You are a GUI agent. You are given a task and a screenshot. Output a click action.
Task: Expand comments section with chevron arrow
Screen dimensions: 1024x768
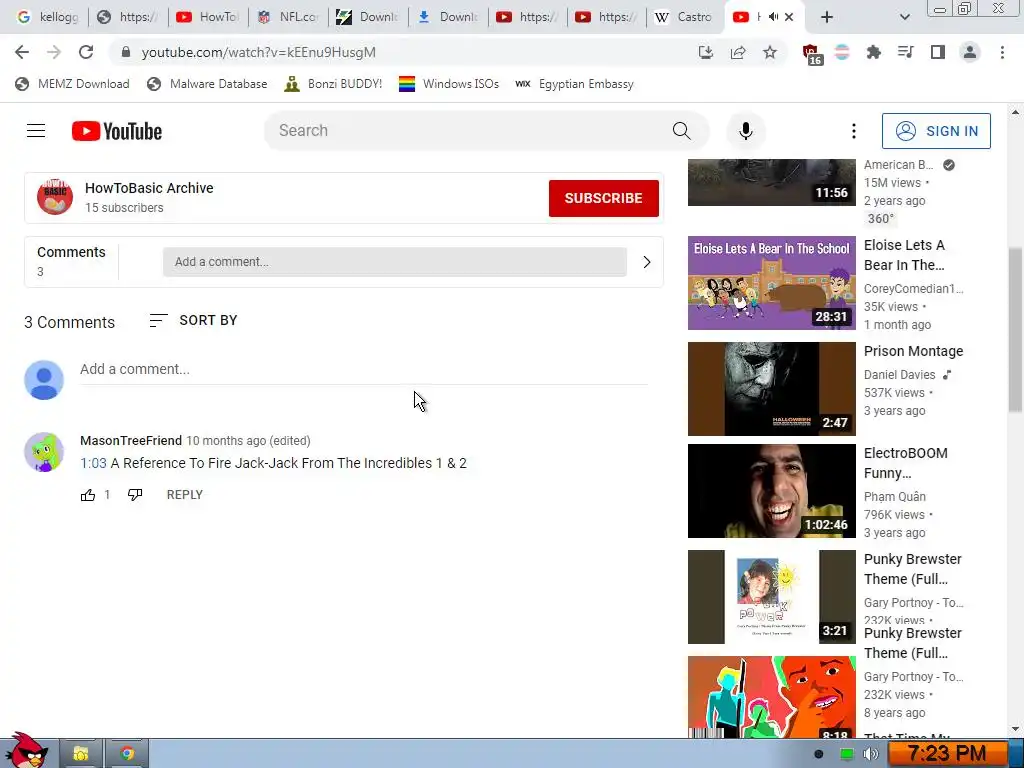click(x=647, y=262)
